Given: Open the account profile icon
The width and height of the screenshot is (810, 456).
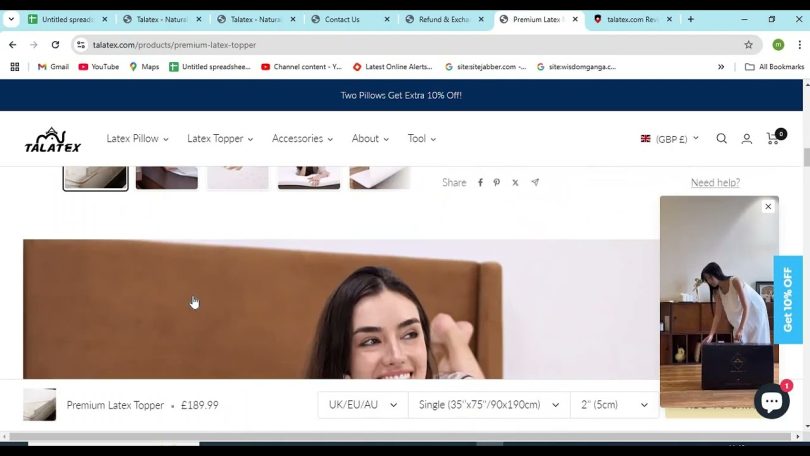Looking at the screenshot, I should click(746, 139).
